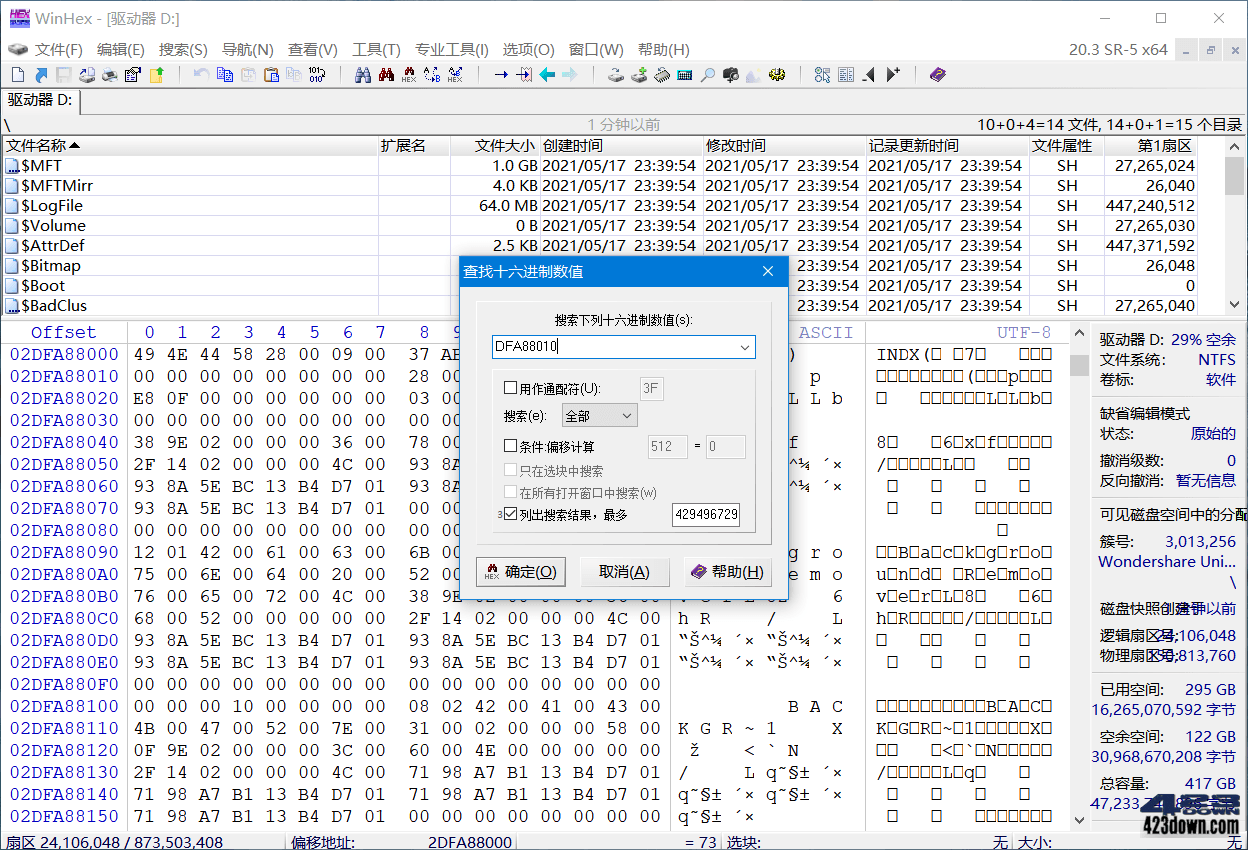Click the Copy toolbar icon
1248x850 pixels.
coord(226,75)
